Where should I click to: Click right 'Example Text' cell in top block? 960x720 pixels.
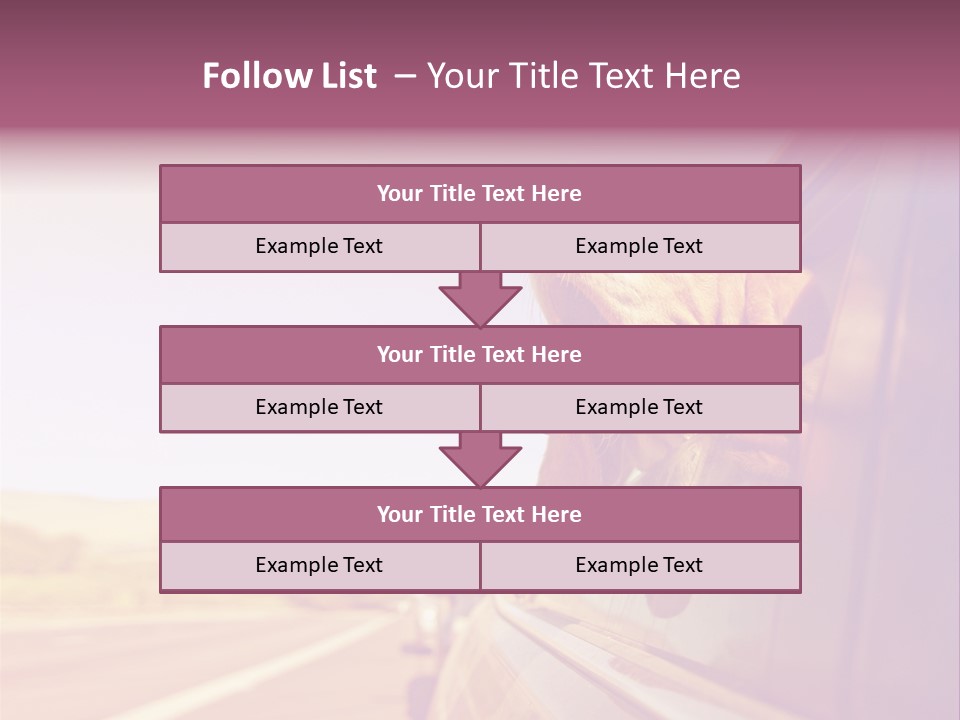(640, 247)
